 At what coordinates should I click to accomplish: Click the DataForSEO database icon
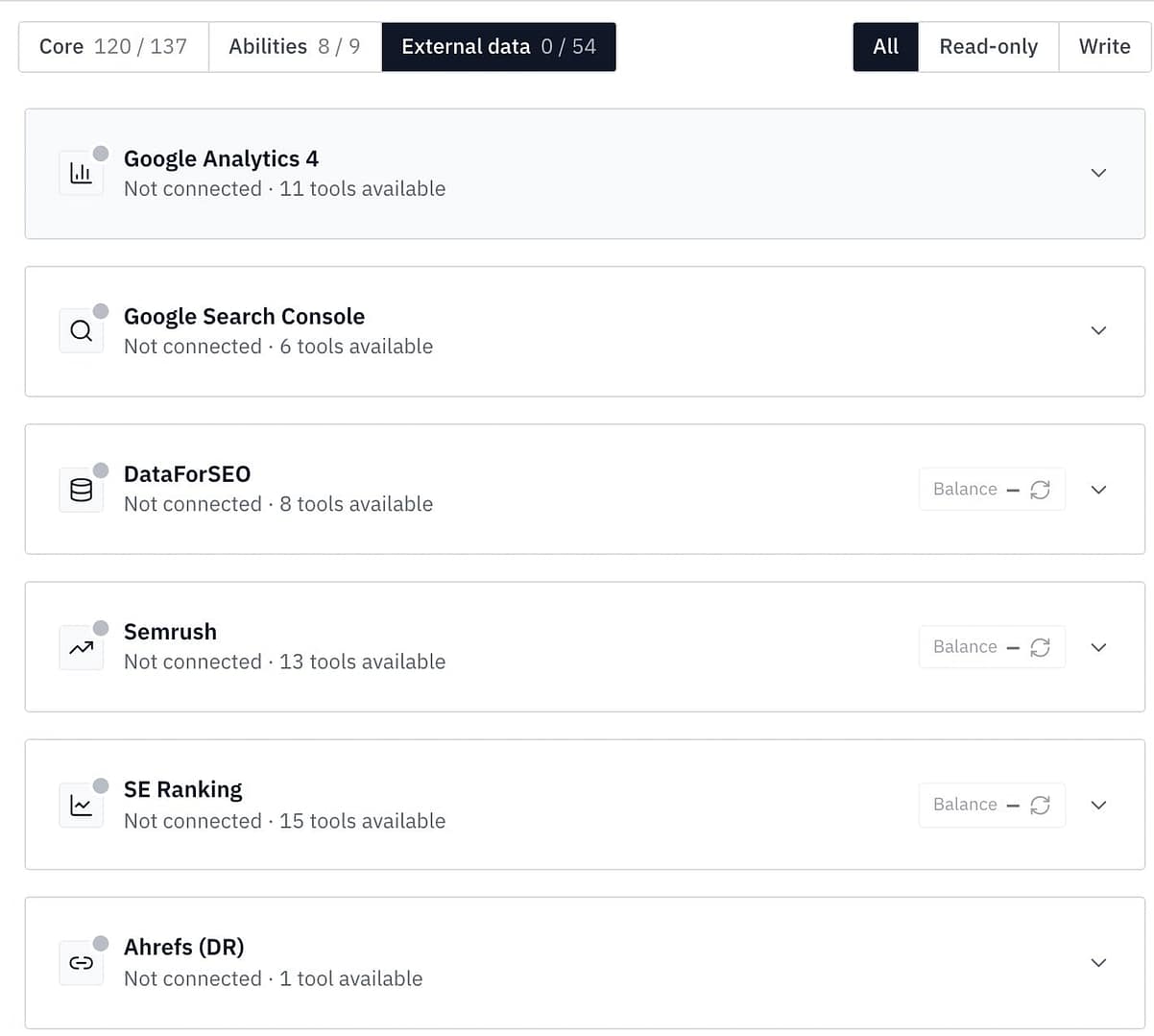82,490
